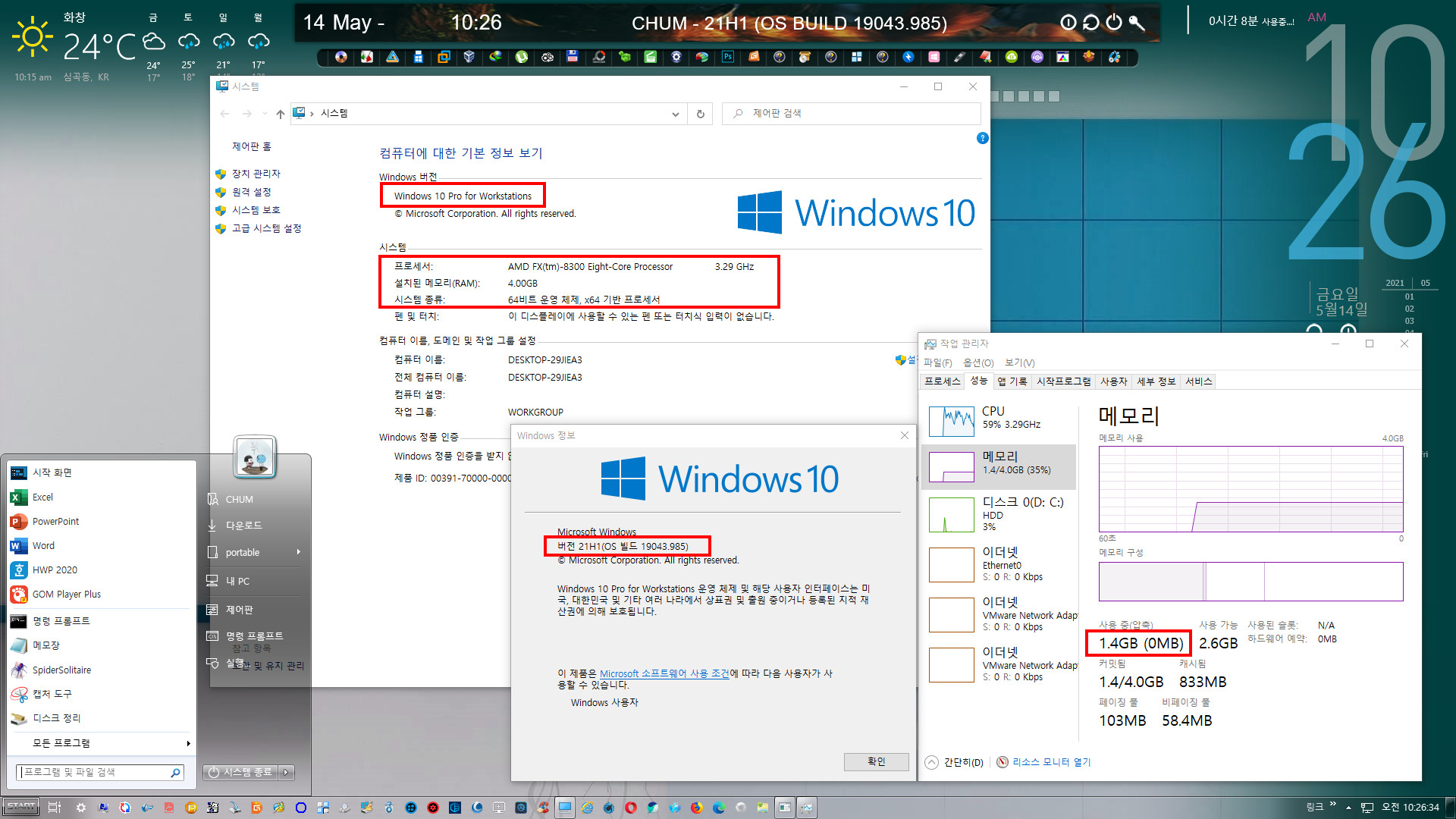Click the 프로그램 및 파일 검색 box

coord(99,772)
